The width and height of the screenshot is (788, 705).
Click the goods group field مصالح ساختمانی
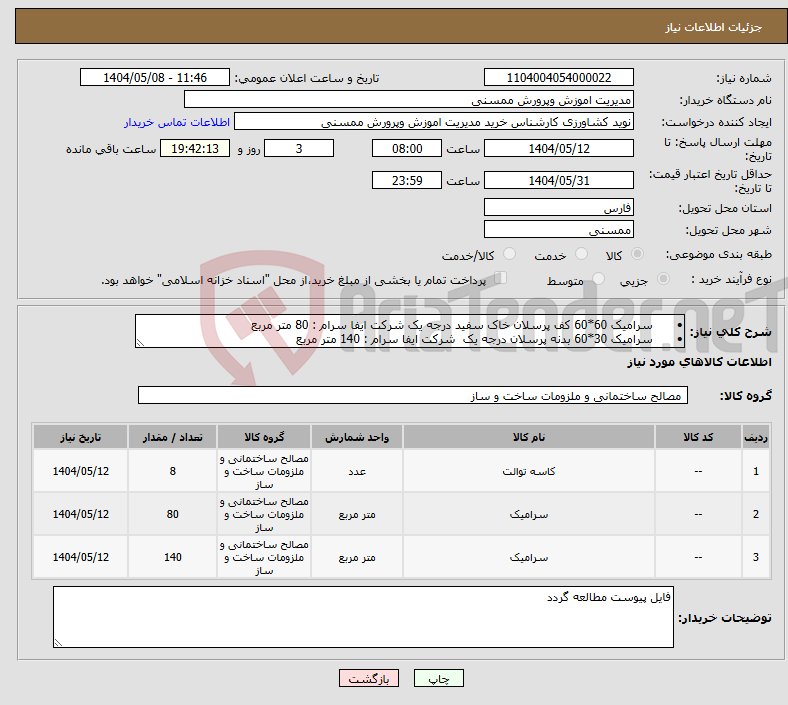(x=413, y=395)
